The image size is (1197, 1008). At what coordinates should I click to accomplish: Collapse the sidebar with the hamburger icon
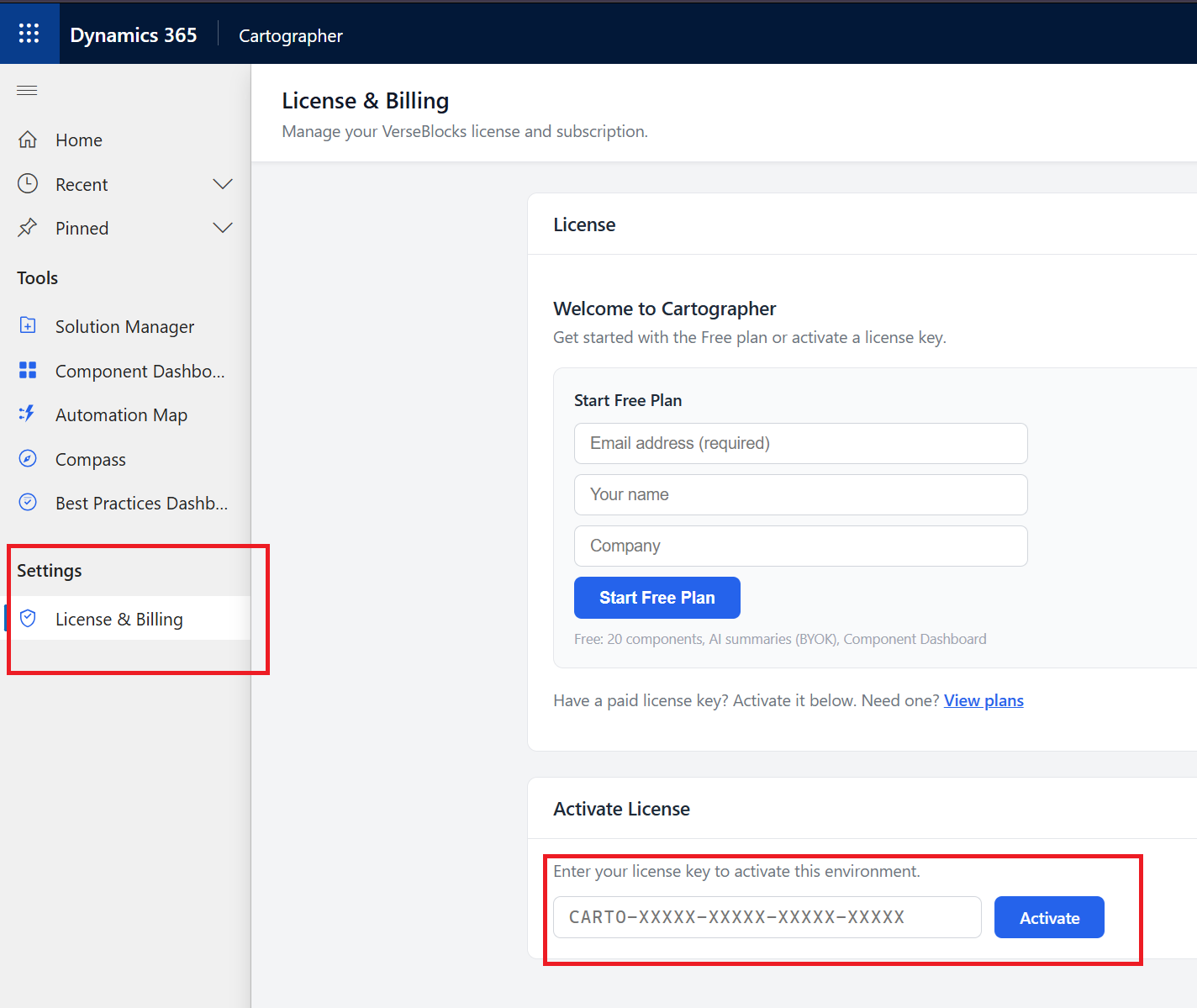click(27, 91)
